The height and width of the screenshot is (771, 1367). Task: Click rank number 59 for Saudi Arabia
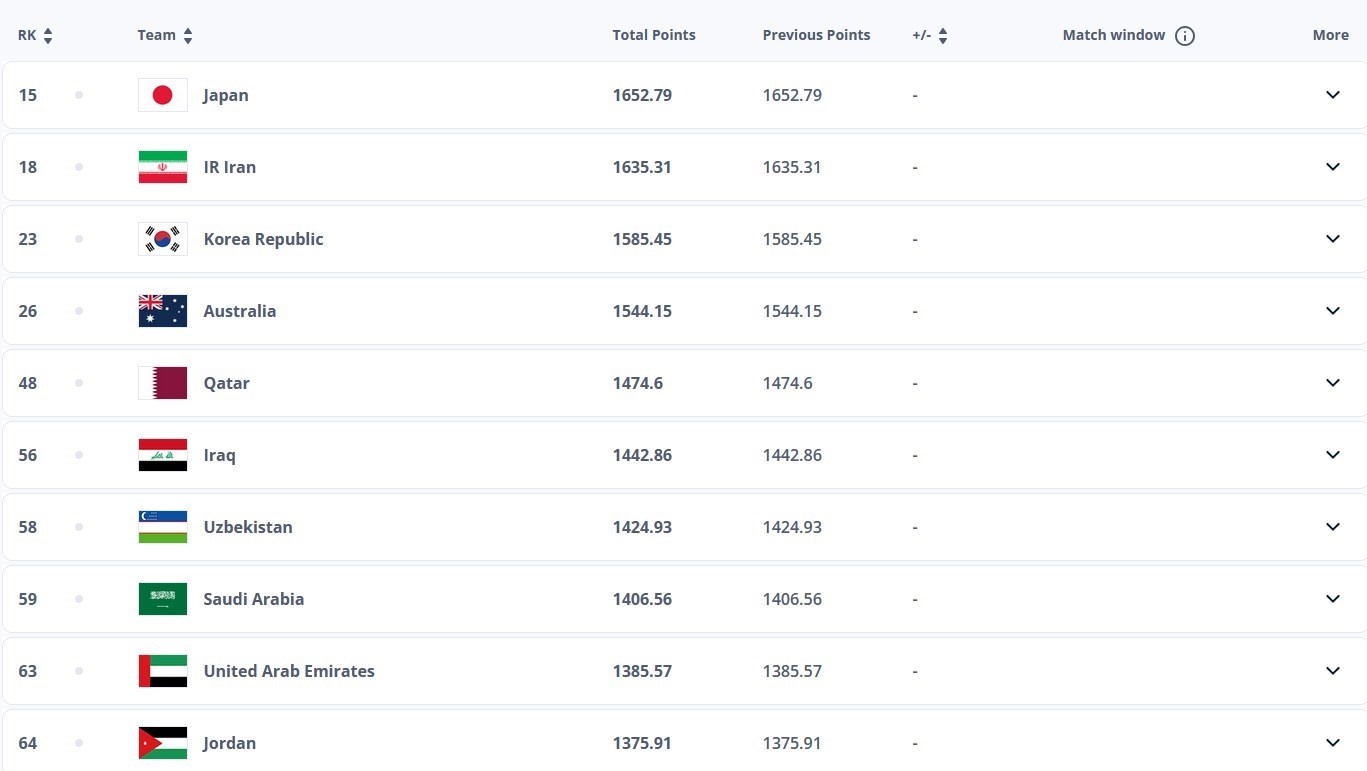click(x=28, y=599)
